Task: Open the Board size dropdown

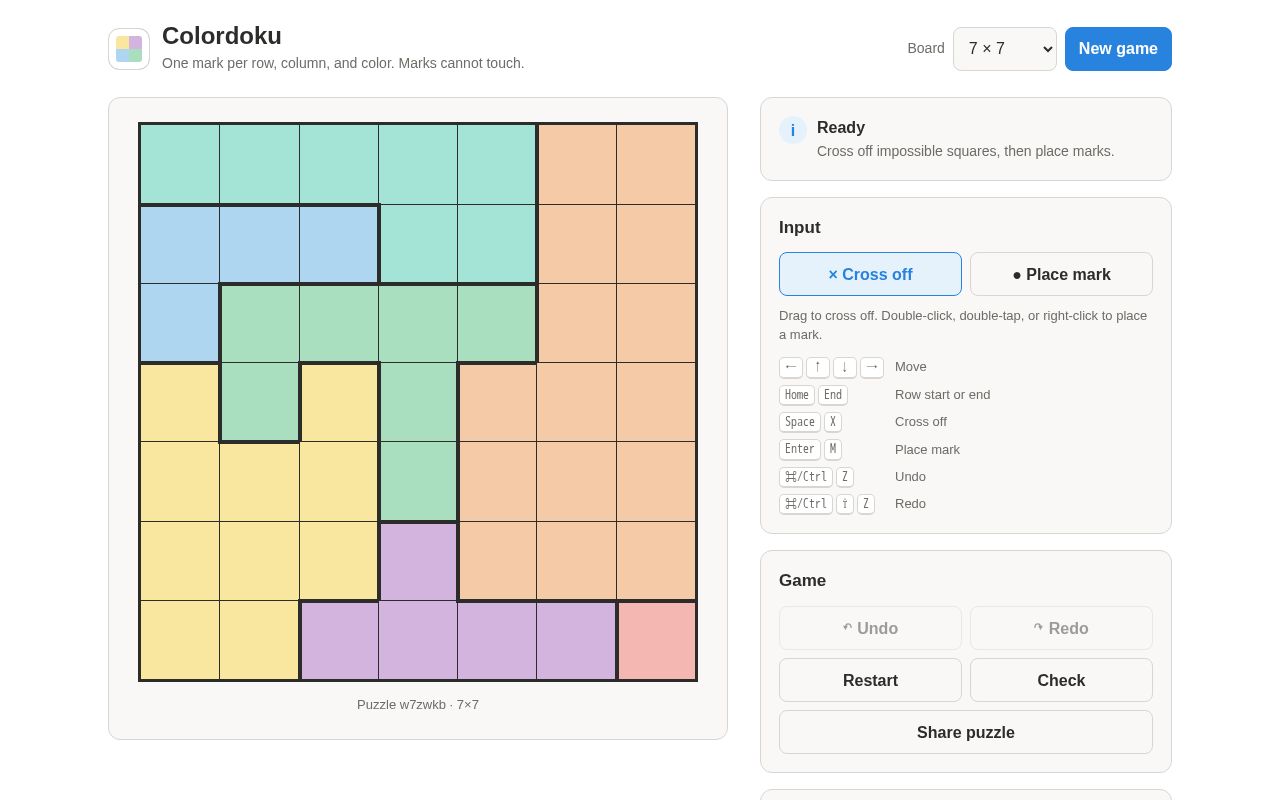Action: [x=1004, y=49]
